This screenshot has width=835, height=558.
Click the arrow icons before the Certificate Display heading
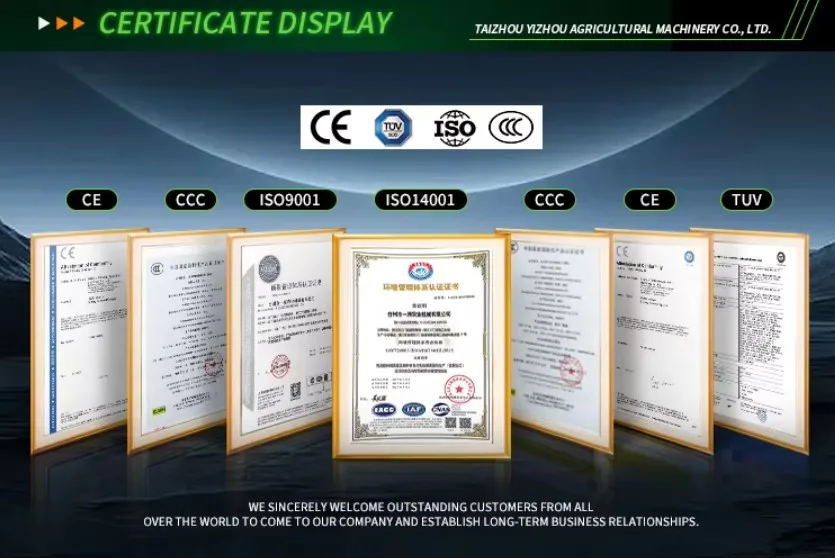pos(61,22)
